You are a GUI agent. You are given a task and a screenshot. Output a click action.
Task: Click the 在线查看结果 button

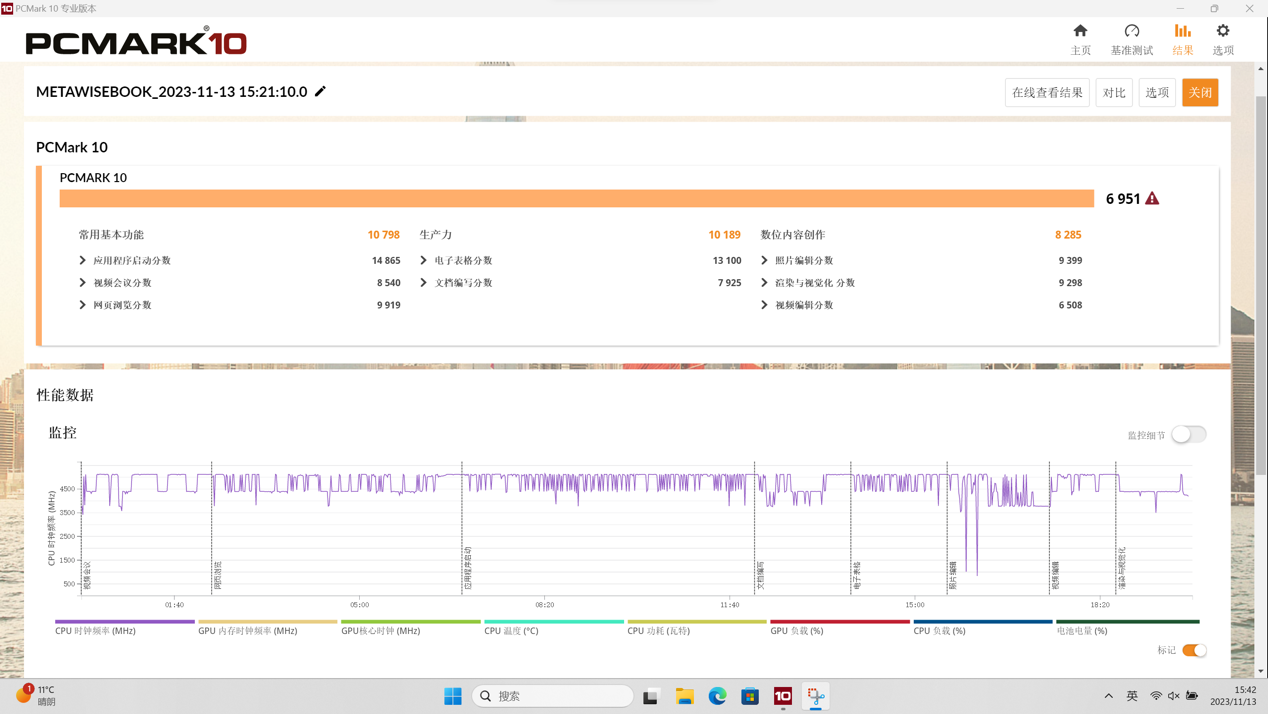coord(1047,93)
